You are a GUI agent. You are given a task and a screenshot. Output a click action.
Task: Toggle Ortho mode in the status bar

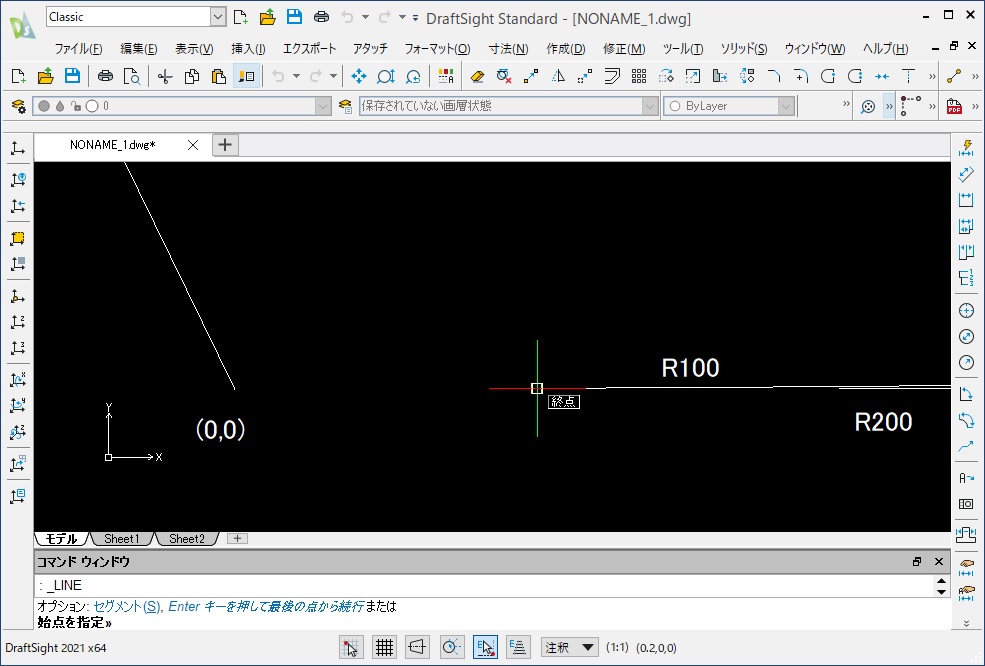tap(418, 647)
